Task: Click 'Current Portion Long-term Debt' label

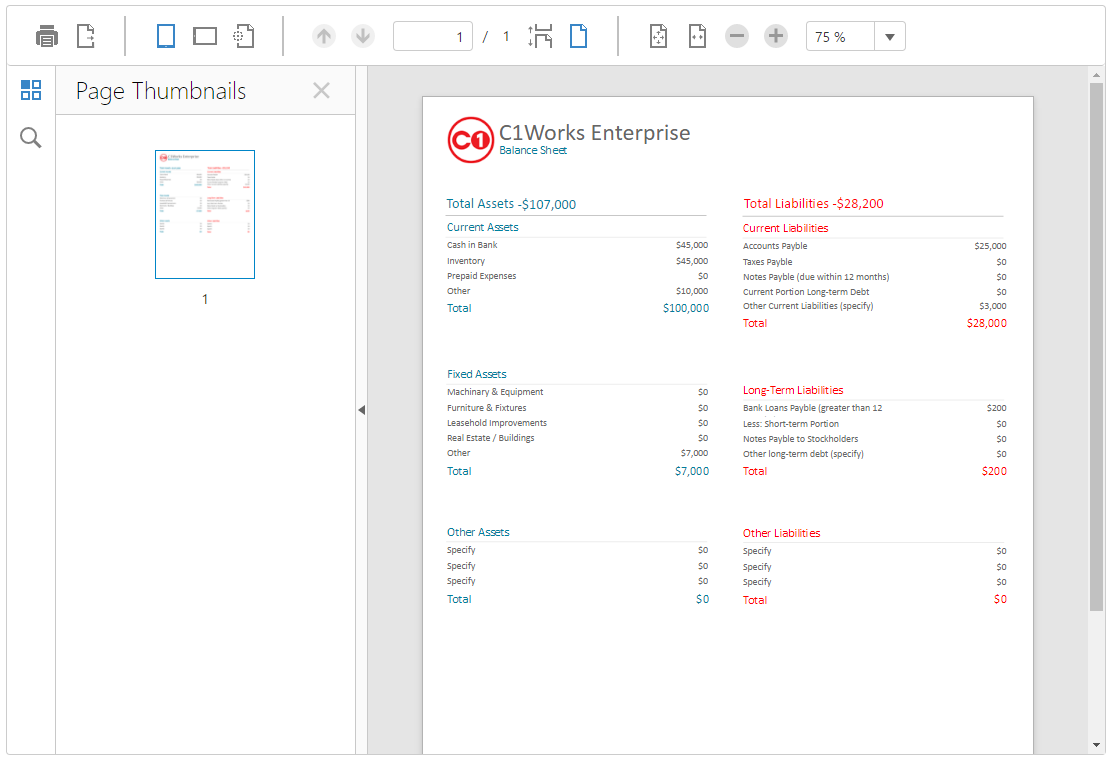Action: click(x=806, y=291)
